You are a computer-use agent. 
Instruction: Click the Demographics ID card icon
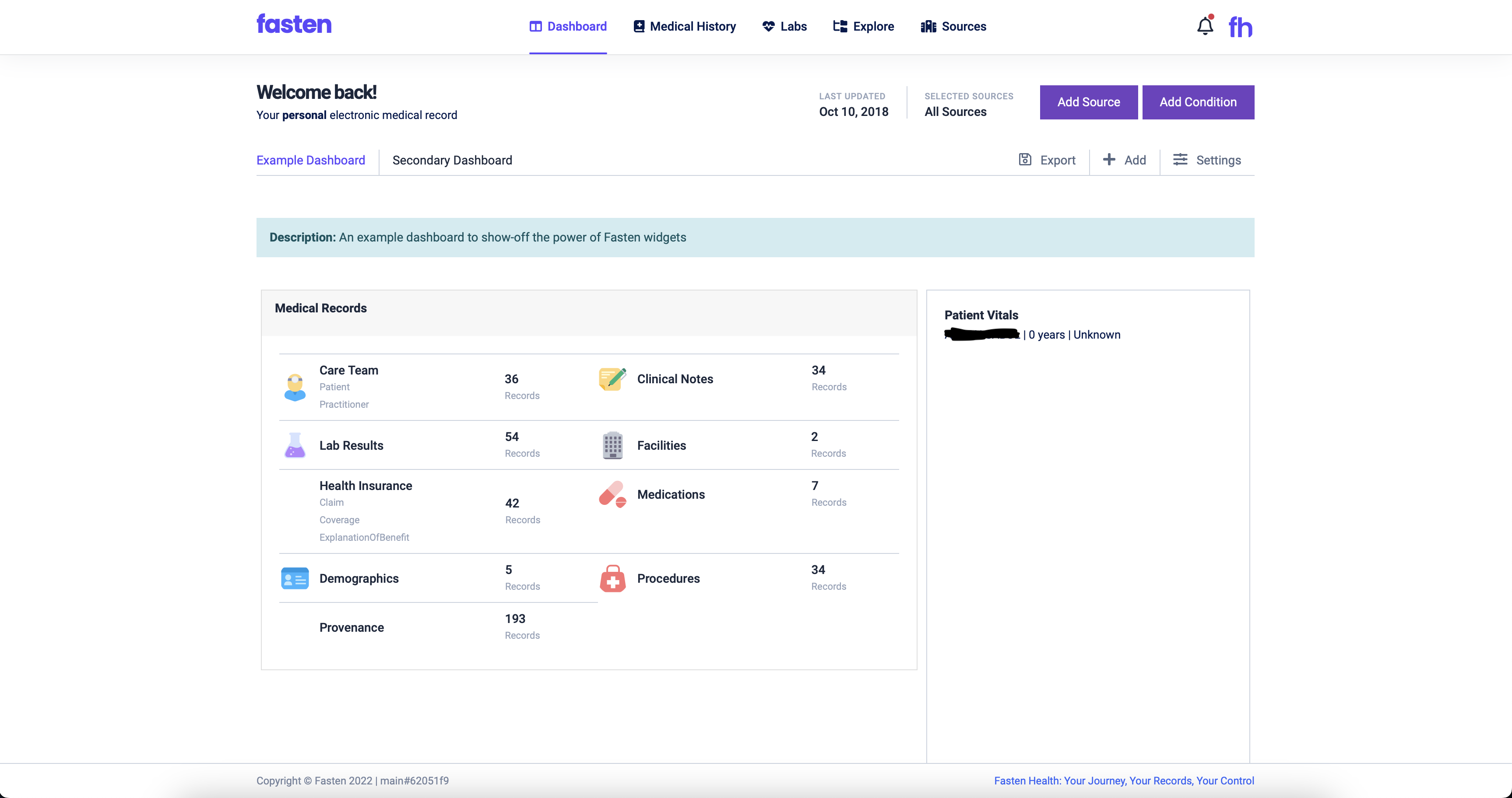coord(295,578)
